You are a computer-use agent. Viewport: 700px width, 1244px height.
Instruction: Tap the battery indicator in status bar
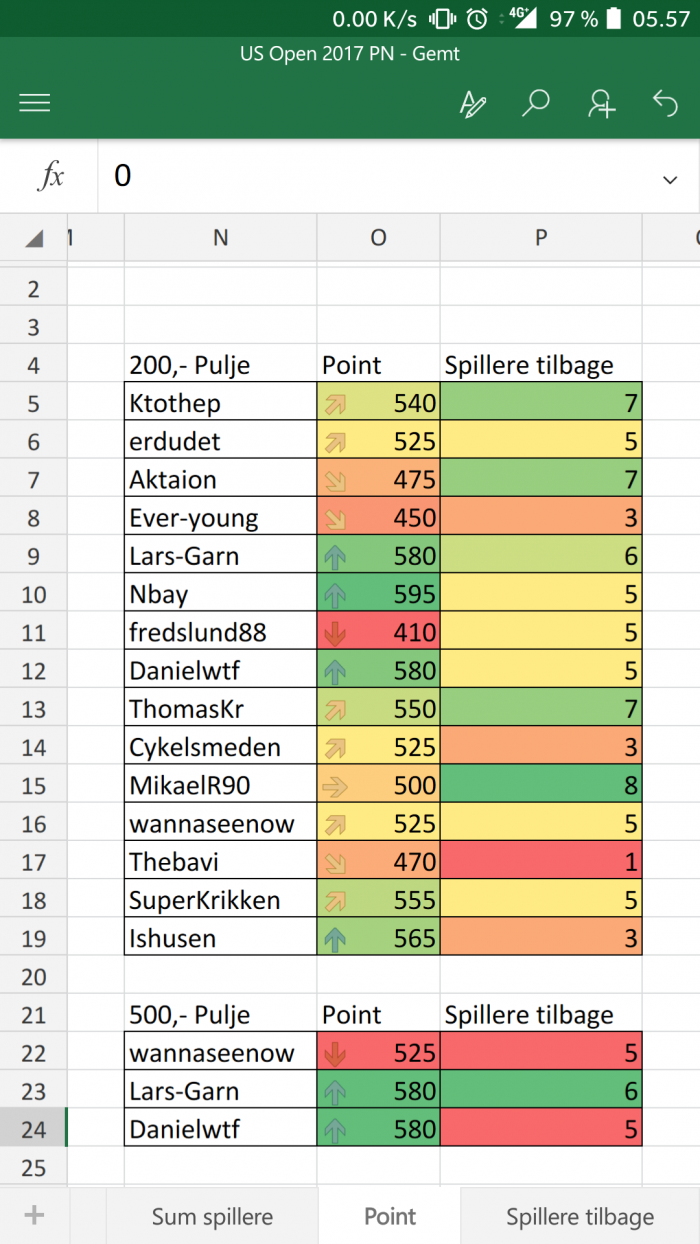pos(614,18)
